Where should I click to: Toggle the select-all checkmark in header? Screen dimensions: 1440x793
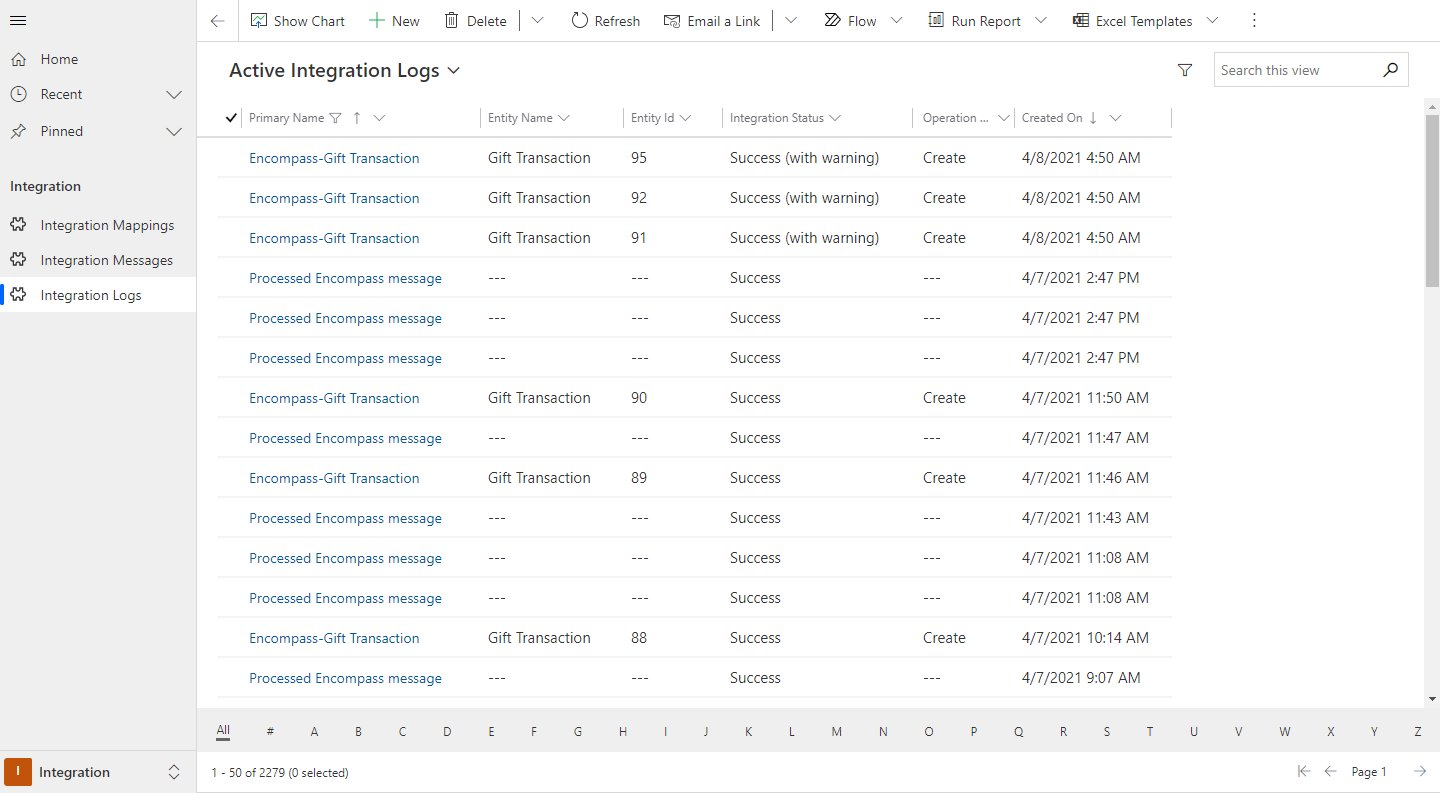pyautogui.click(x=232, y=118)
